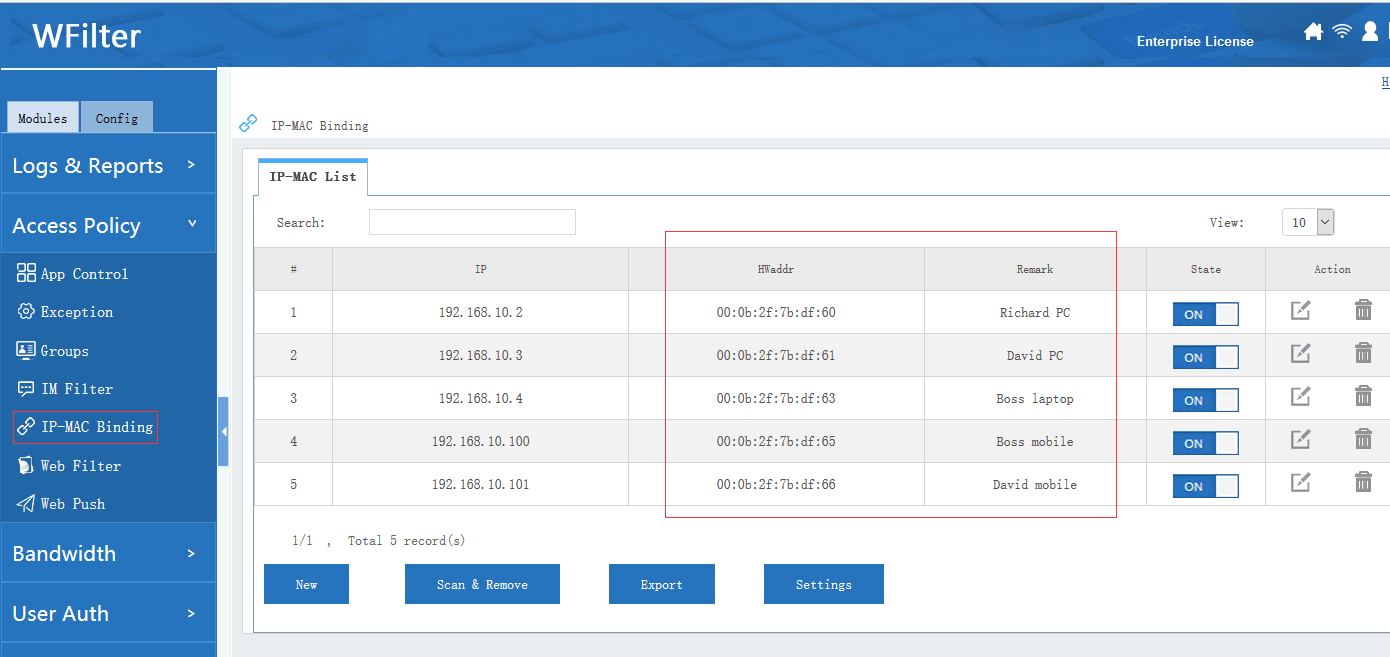1390x657 pixels.
Task: Select the IP-MAC List tab
Action: tap(312, 176)
